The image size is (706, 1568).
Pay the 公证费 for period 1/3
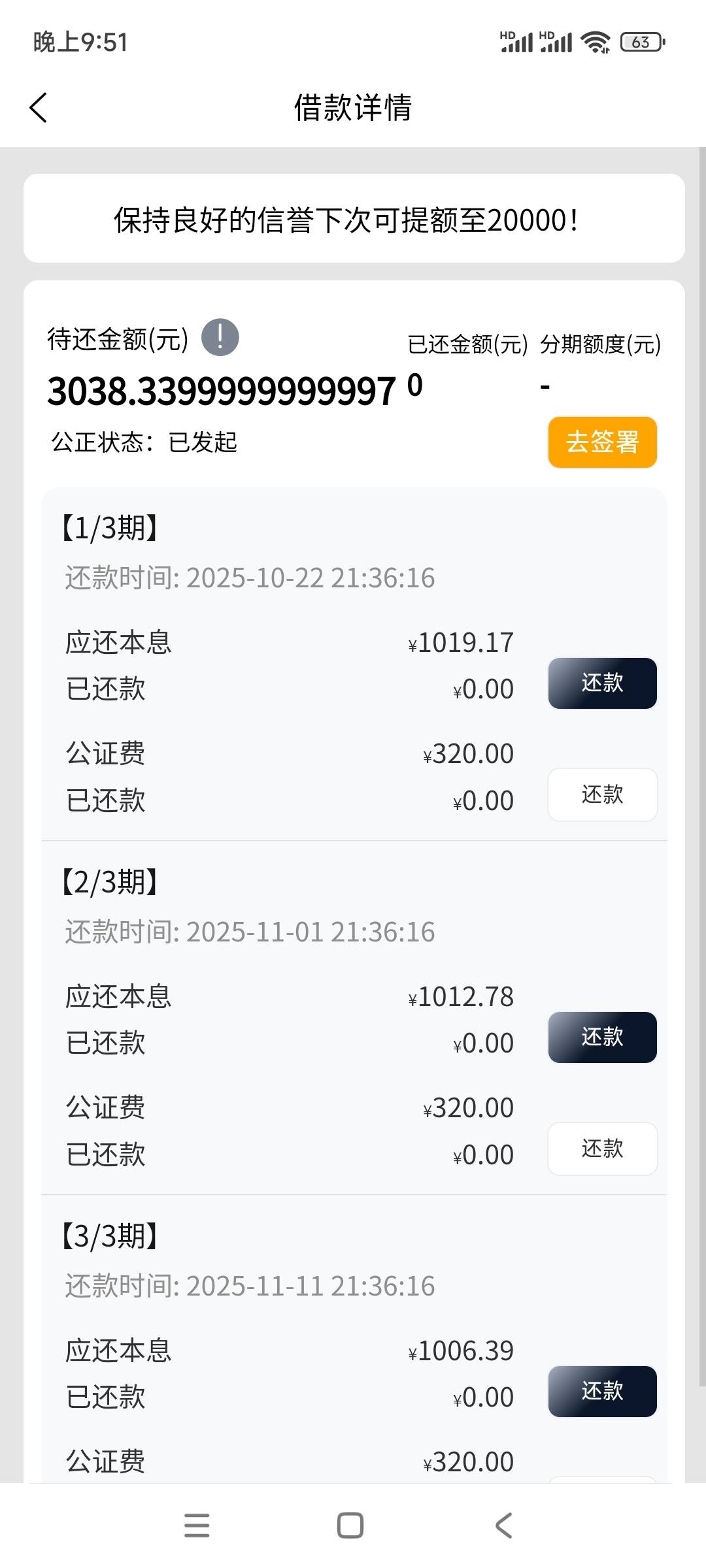[602, 794]
